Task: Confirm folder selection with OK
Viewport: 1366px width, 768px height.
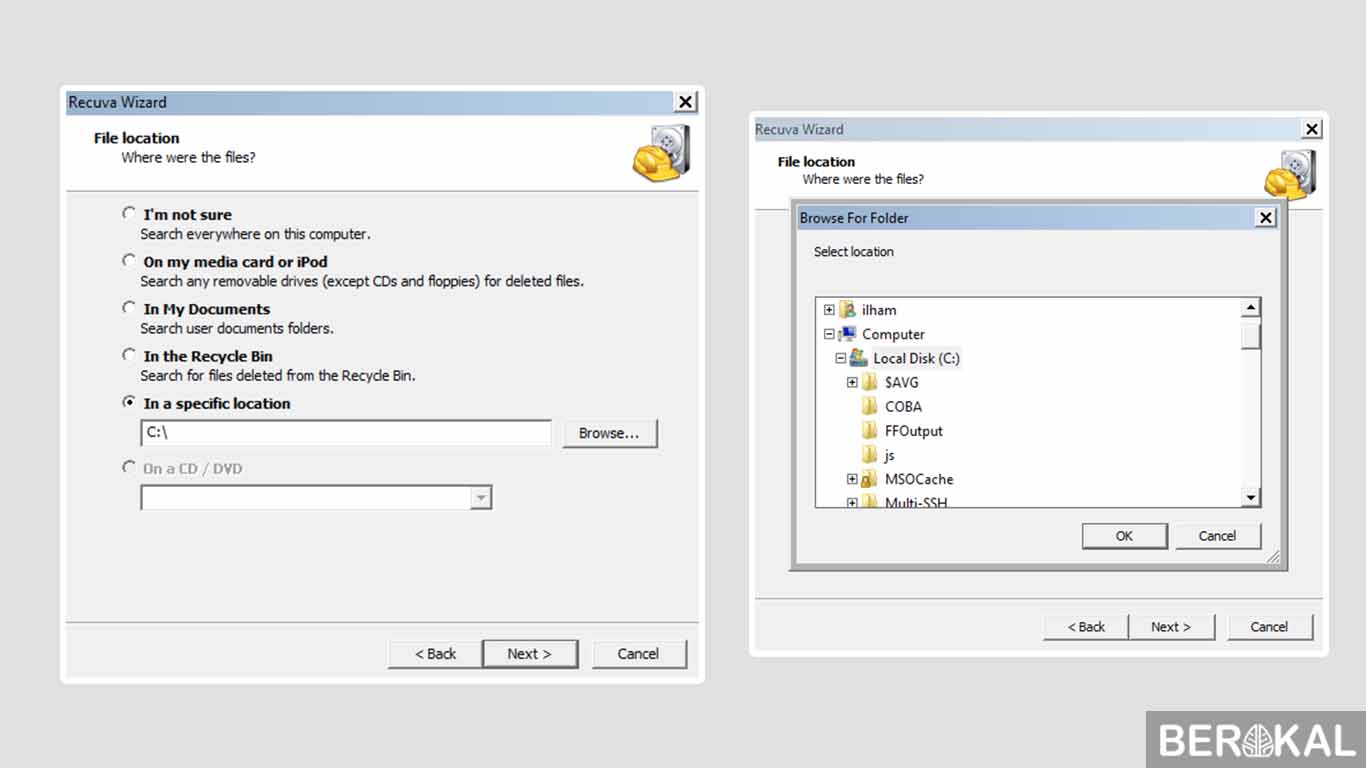Action: pyautogui.click(x=1124, y=535)
